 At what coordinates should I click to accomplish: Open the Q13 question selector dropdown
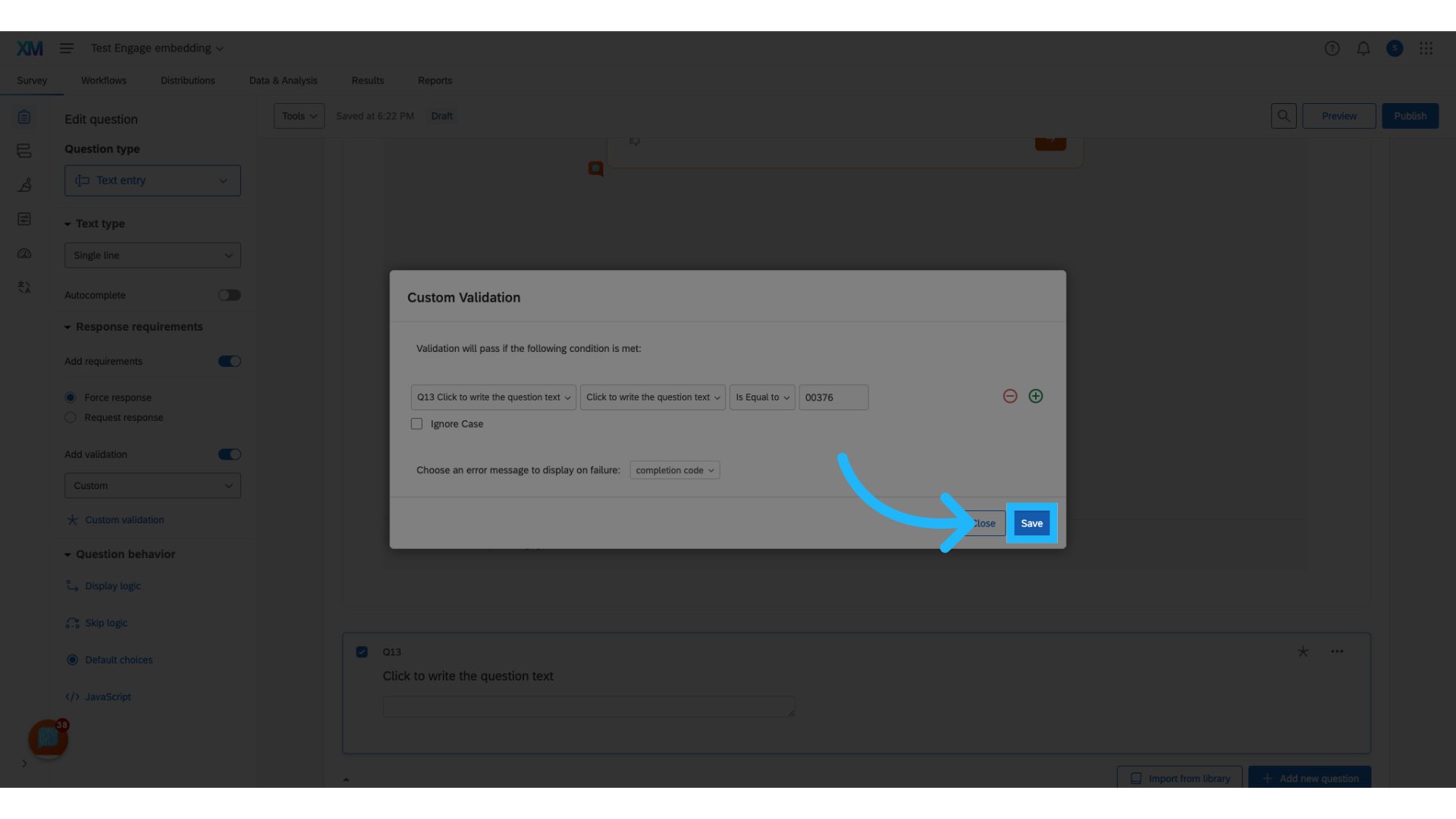[x=493, y=397]
